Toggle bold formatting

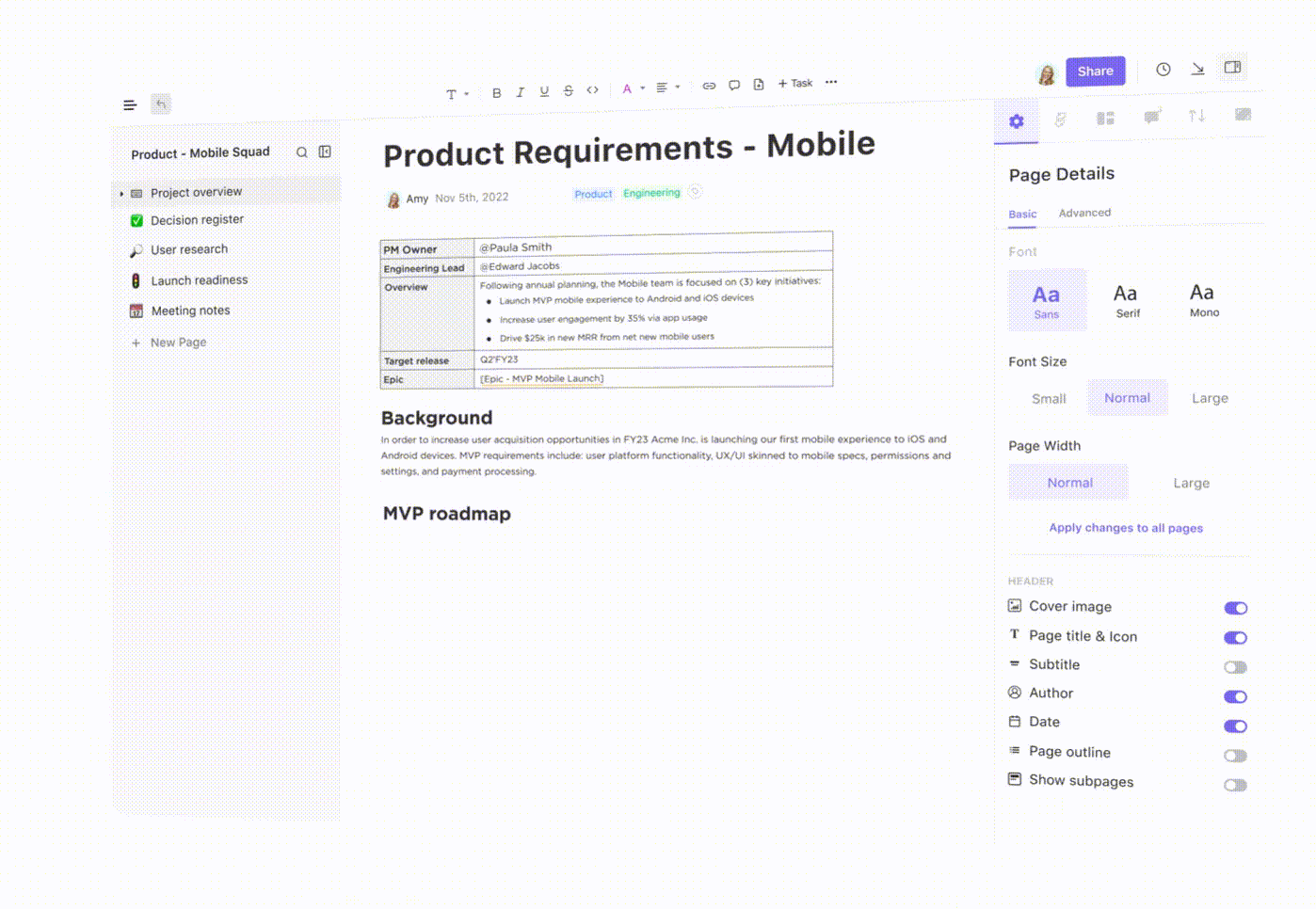[x=497, y=93]
